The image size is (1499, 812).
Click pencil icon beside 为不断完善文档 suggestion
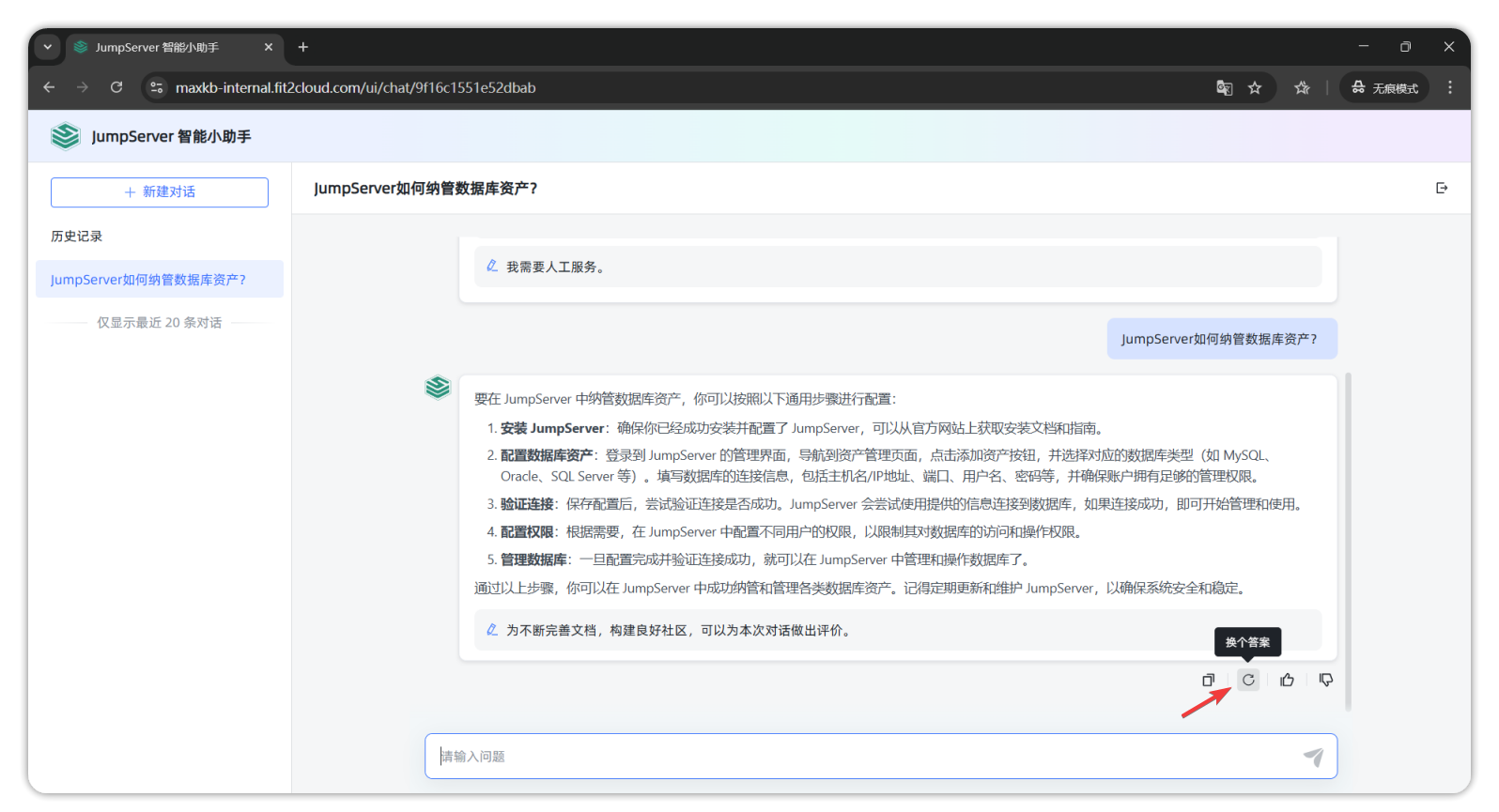pyautogui.click(x=492, y=630)
